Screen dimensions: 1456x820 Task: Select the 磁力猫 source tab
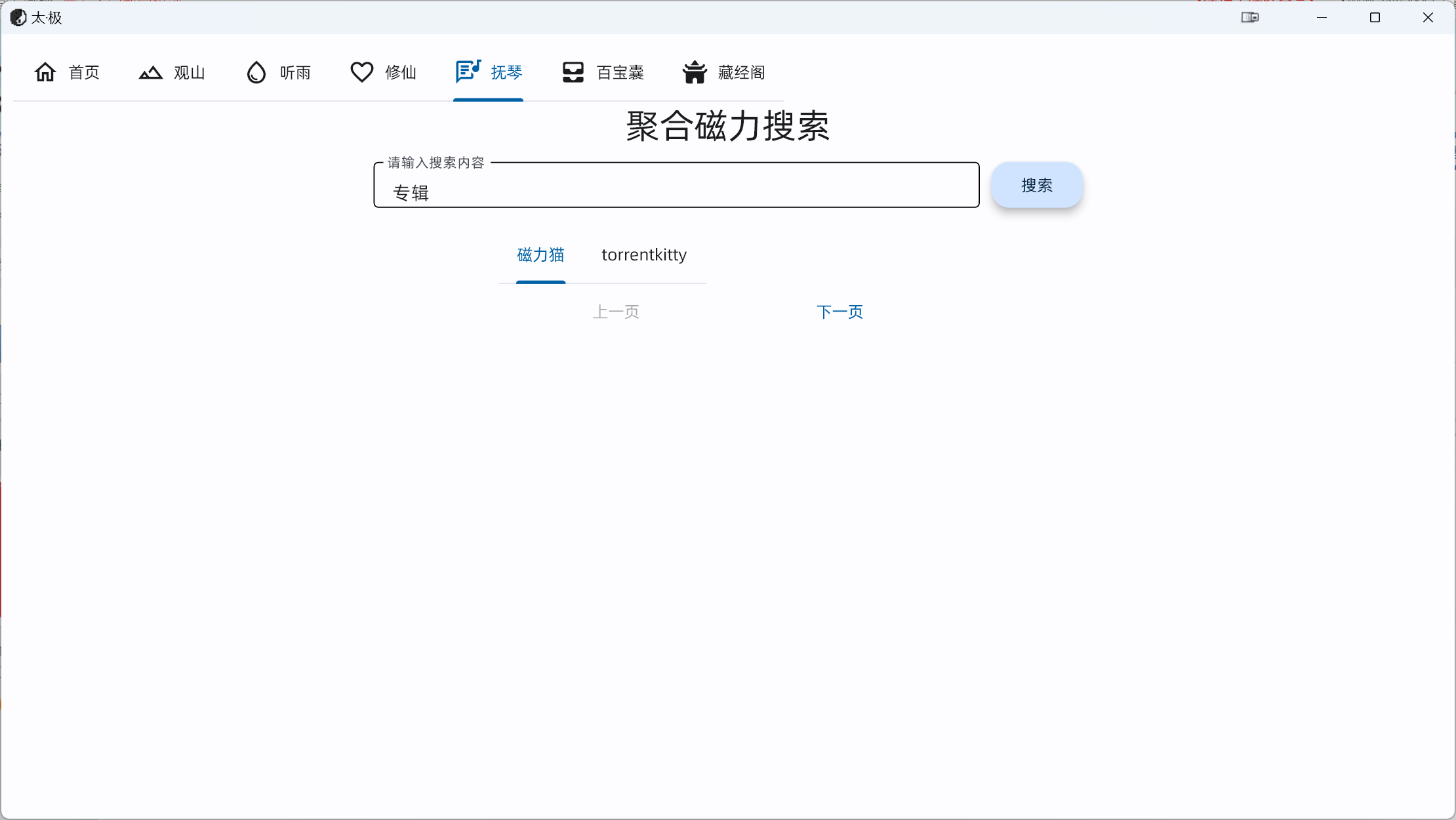tap(540, 255)
